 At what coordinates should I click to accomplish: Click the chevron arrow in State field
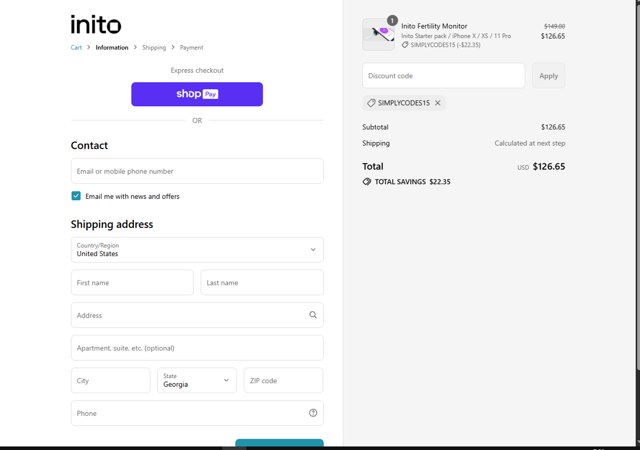(x=226, y=380)
